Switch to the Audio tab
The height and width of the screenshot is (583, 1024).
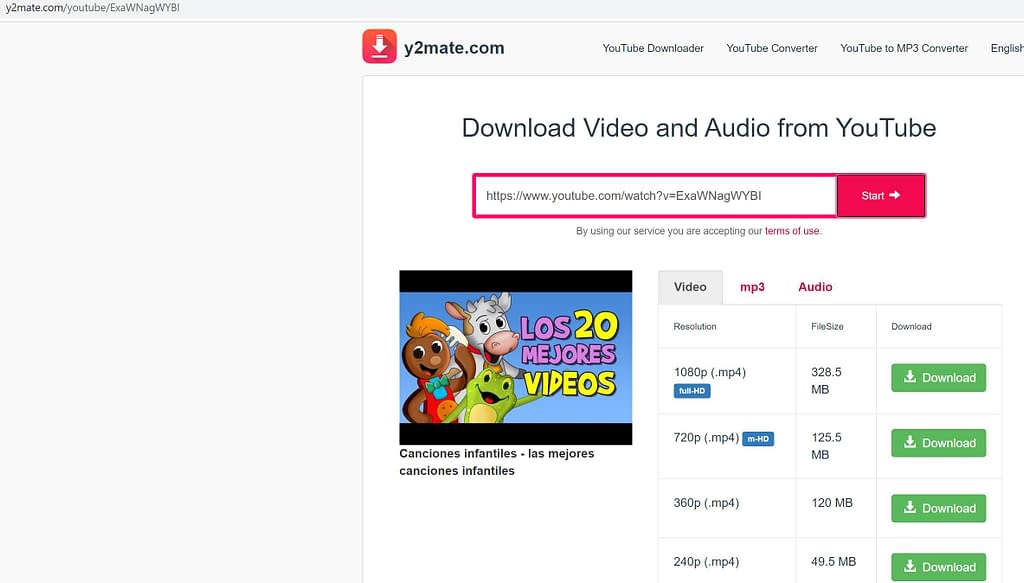pyautogui.click(x=815, y=287)
